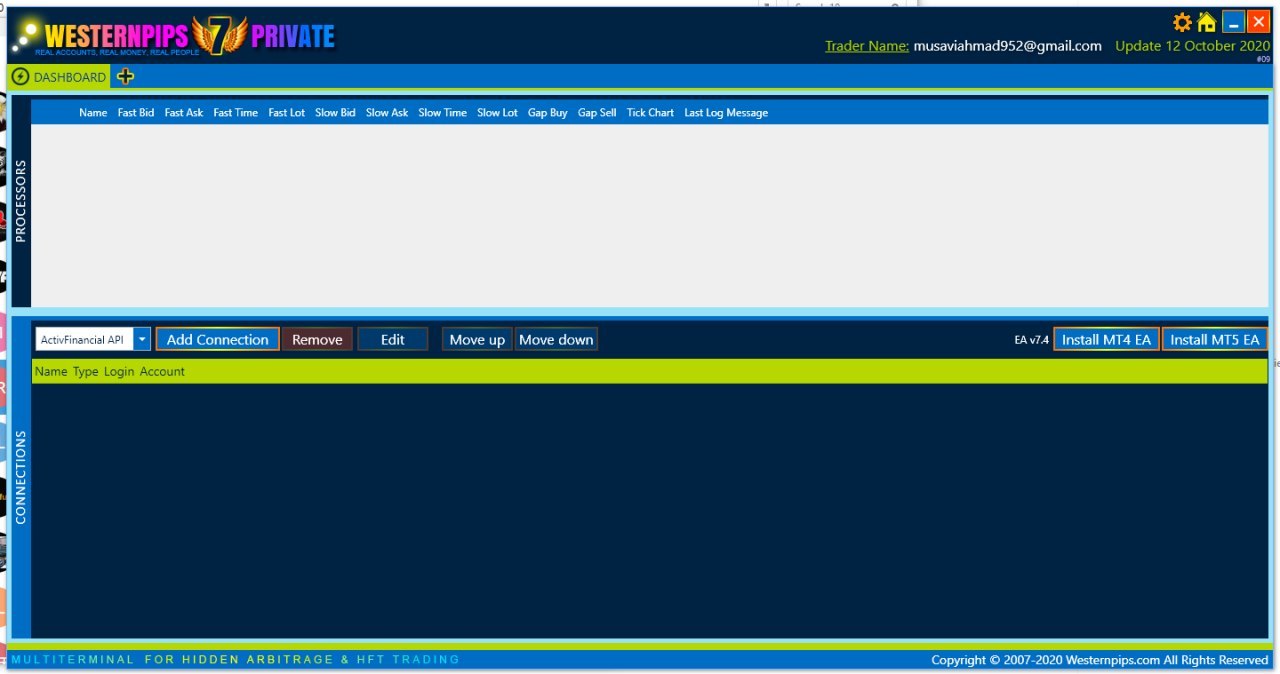The height and width of the screenshot is (674, 1280).
Task: Select the Type column header in Connections
Action: 85,371
